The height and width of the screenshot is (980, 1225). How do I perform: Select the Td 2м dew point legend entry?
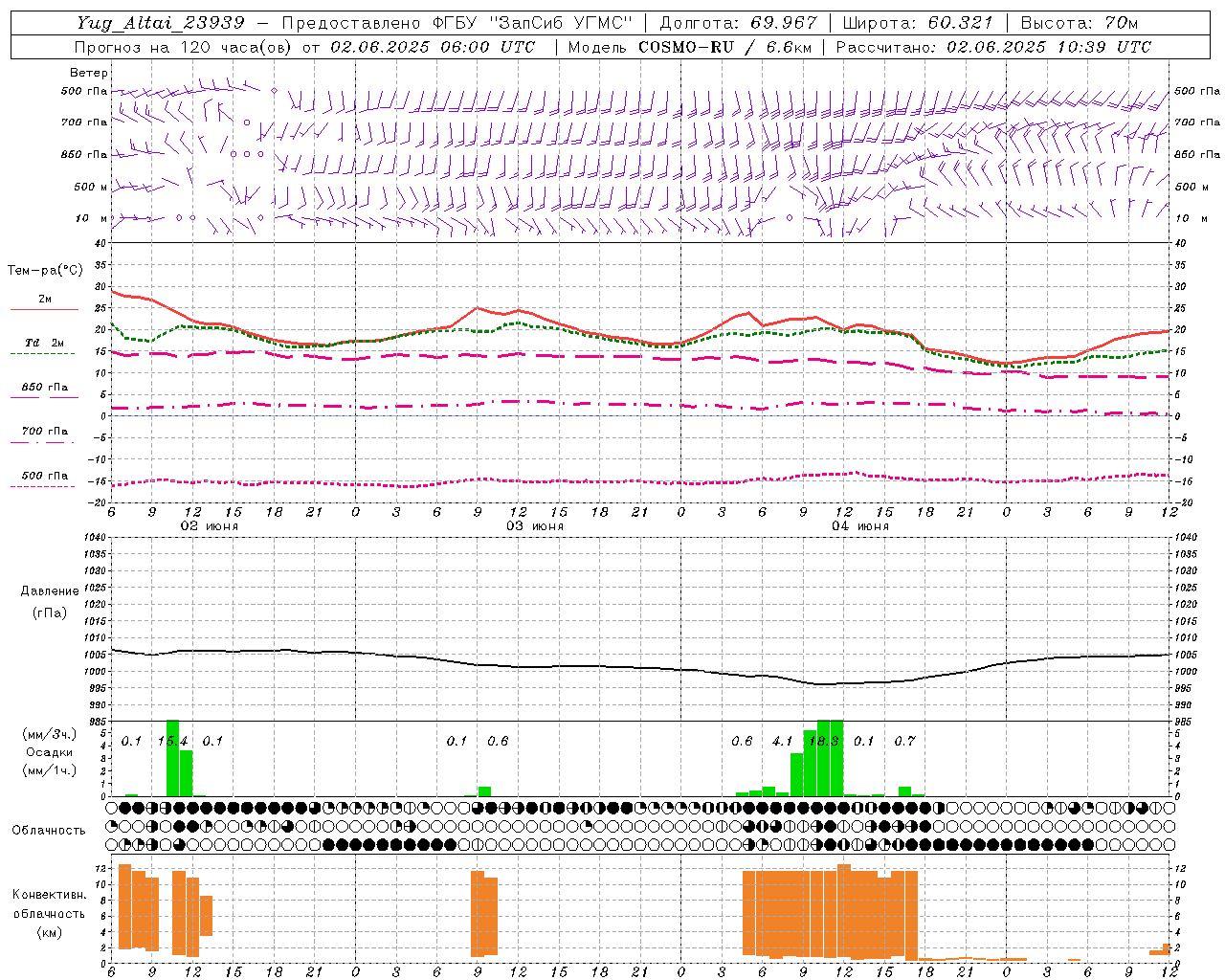pyautogui.click(x=44, y=346)
